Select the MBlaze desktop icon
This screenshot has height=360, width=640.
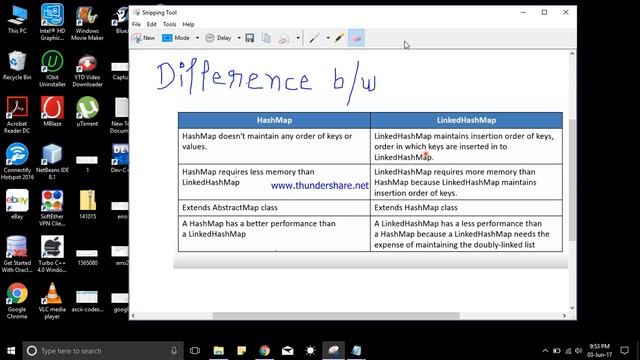point(52,112)
